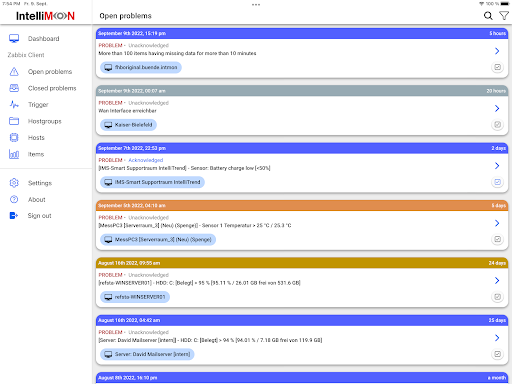This screenshot has width=512, height=384.
Task: Toggle acknowledge checkbox for refsta-WINSERVER01 problem
Action: pos(497,297)
